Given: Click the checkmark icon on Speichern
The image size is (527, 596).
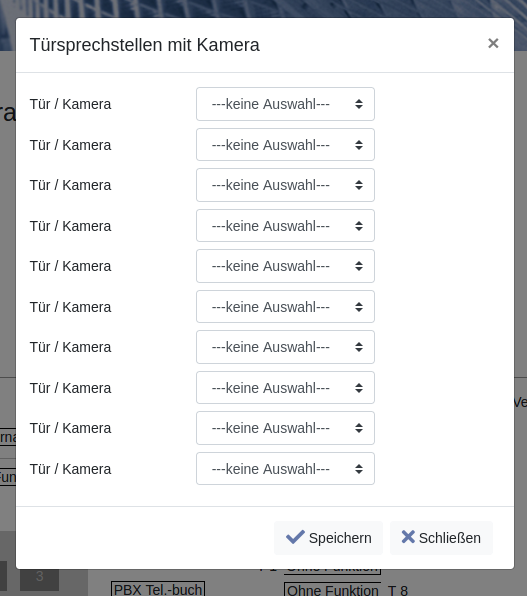Looking at the screenshot, I should point(295,537).
